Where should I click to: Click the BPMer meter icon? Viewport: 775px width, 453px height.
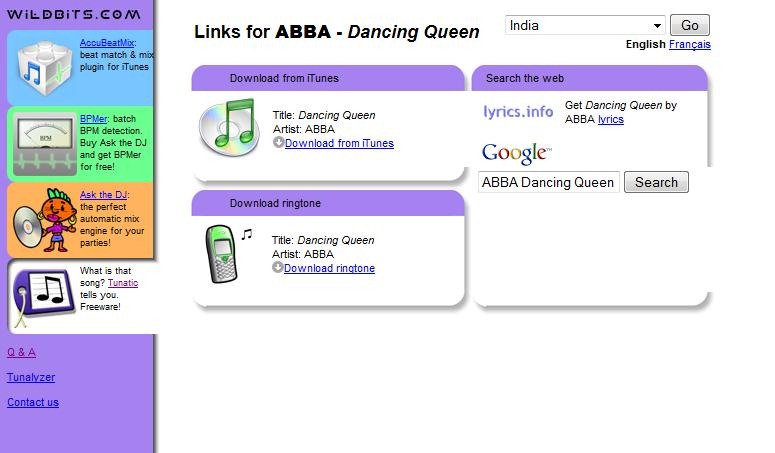coord(44,144)
